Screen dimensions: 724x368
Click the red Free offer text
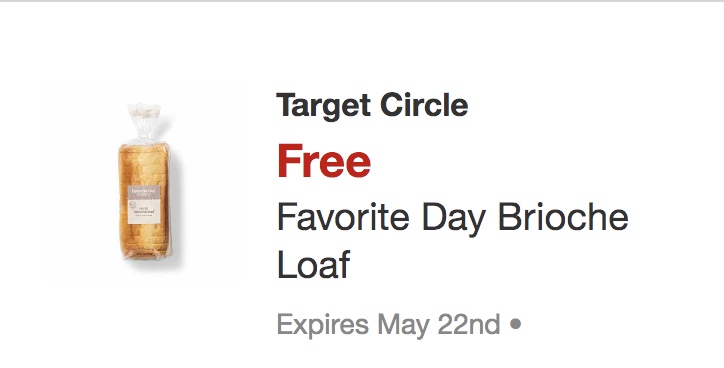(x=324, y=161)
